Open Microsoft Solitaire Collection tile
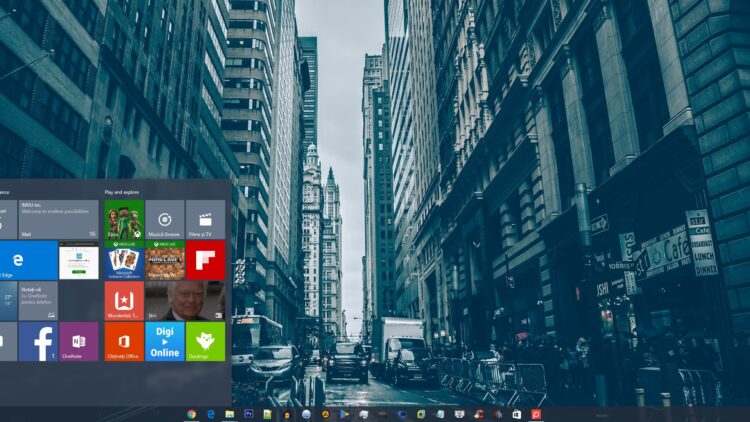The width and height of the screenshot is (750, 422). coord(124,260)
